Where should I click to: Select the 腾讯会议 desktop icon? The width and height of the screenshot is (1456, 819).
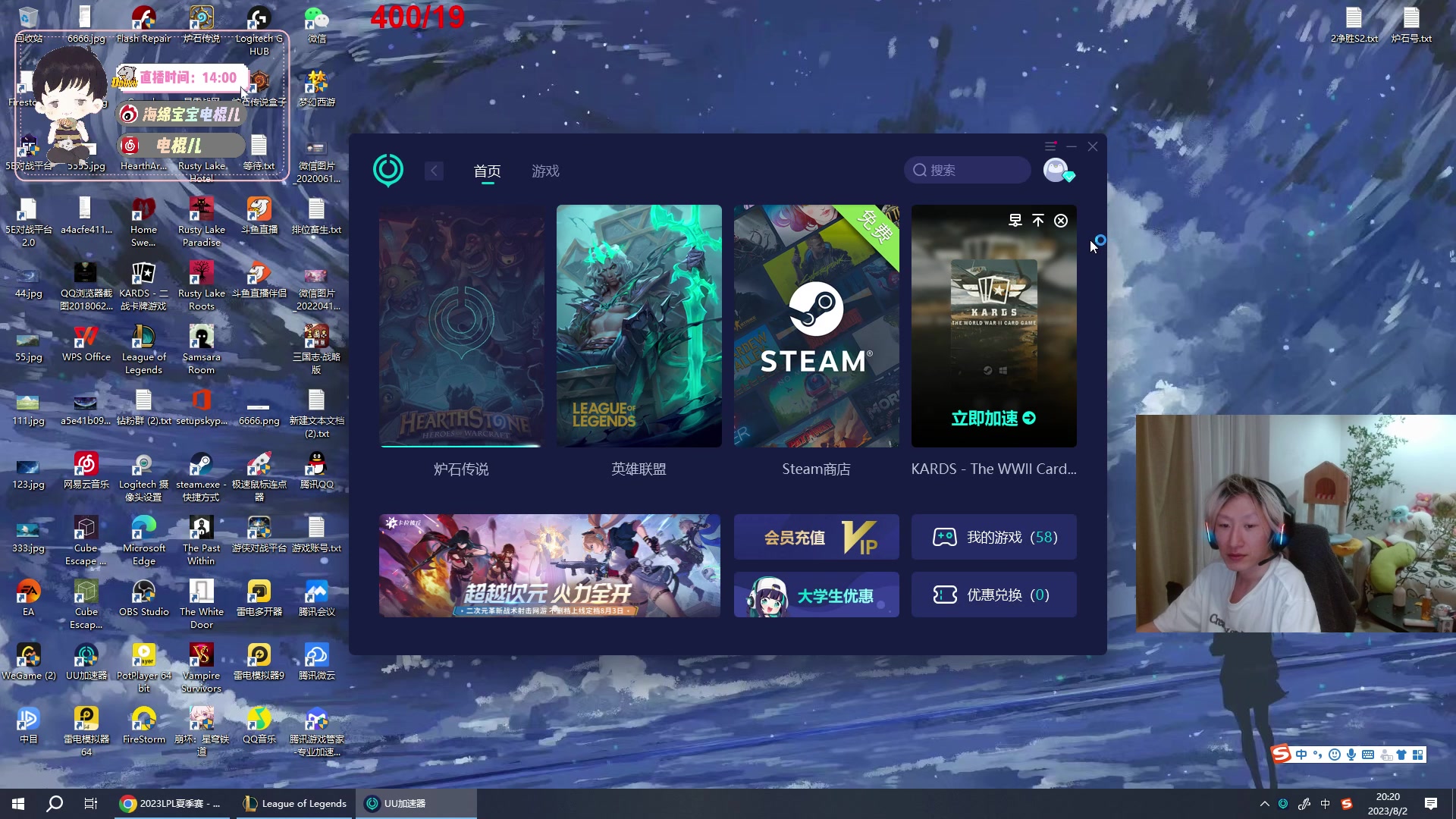pos(317,598)
